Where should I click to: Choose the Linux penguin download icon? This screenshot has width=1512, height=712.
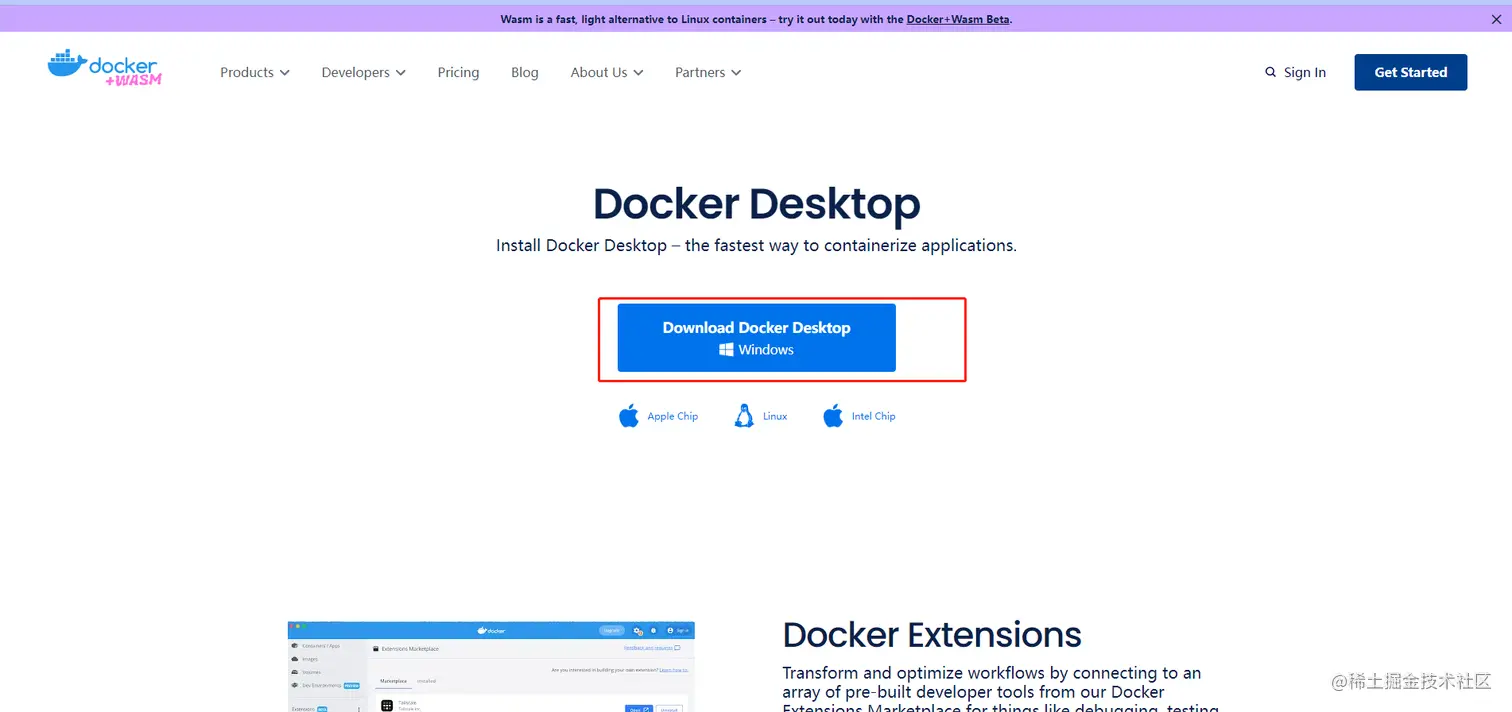tap(744, 416)
